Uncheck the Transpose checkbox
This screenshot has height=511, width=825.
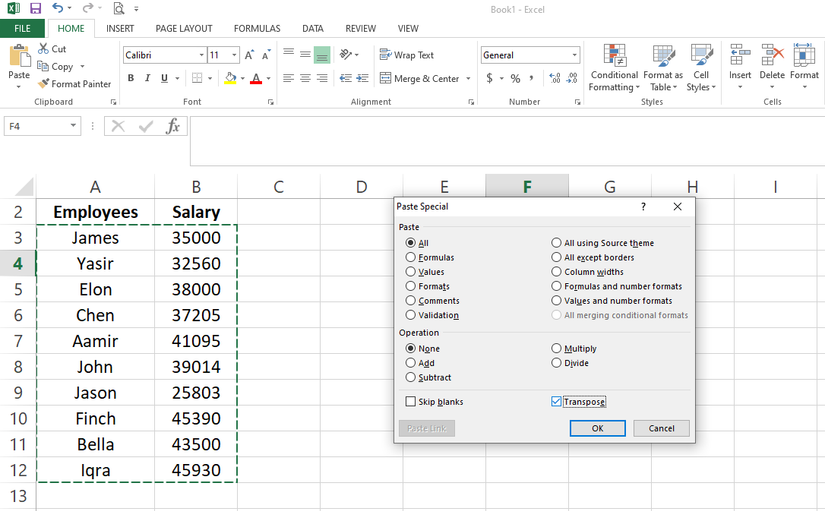(x=557, y=402)
